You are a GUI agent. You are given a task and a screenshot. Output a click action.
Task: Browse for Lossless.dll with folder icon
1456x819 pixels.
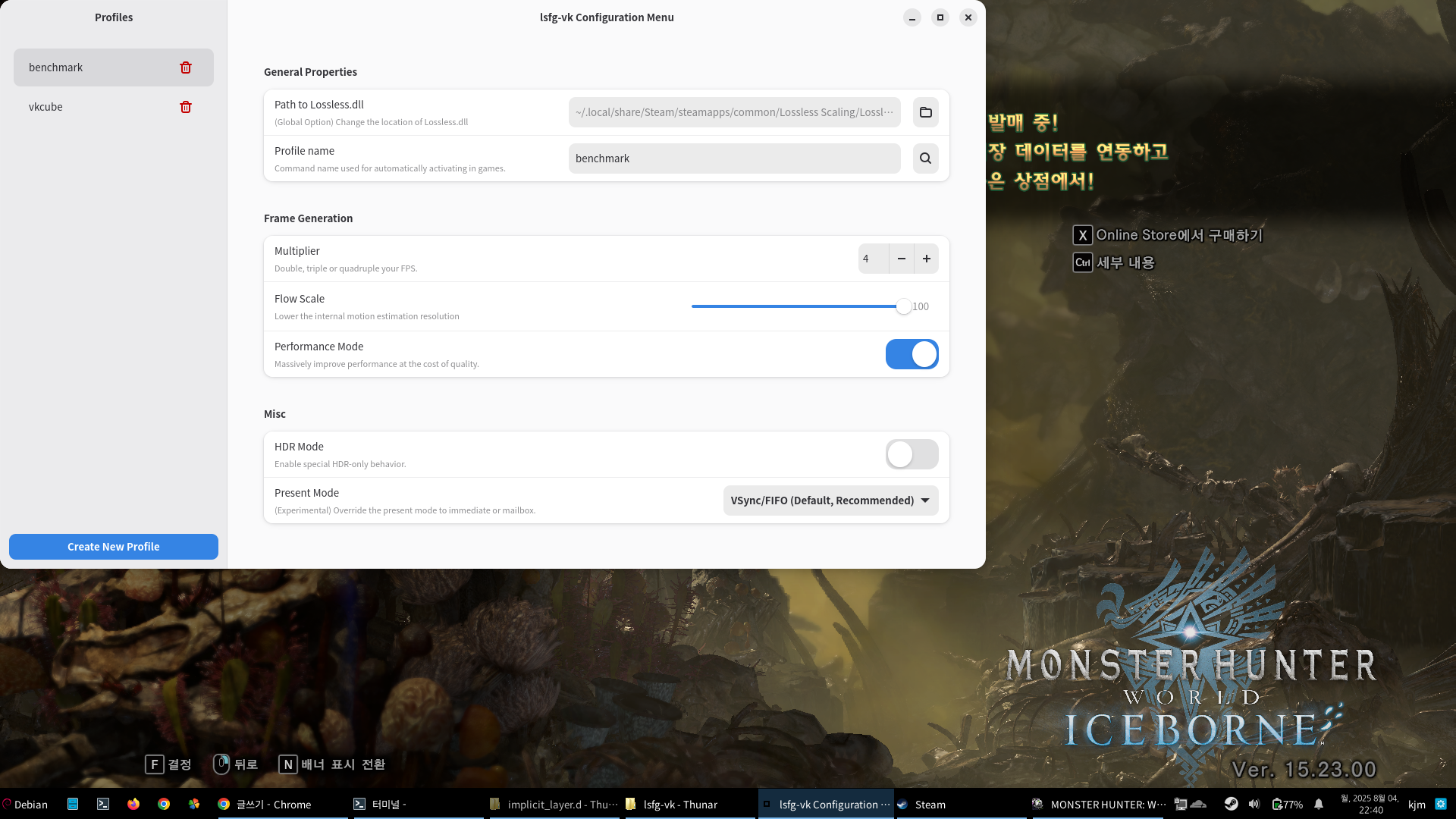(x=925, y=112)
